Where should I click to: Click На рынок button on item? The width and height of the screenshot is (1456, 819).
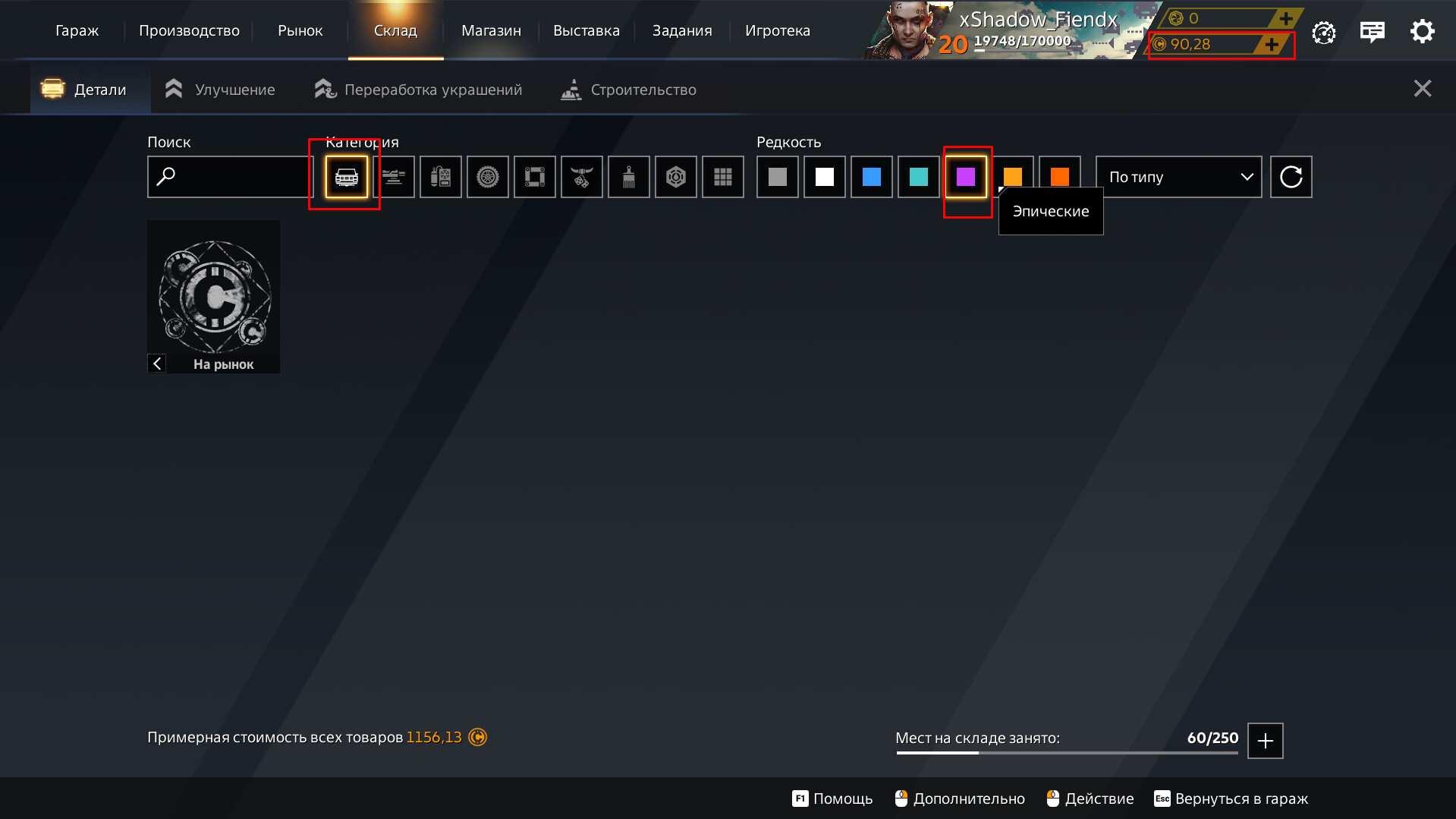coord(223,364)
